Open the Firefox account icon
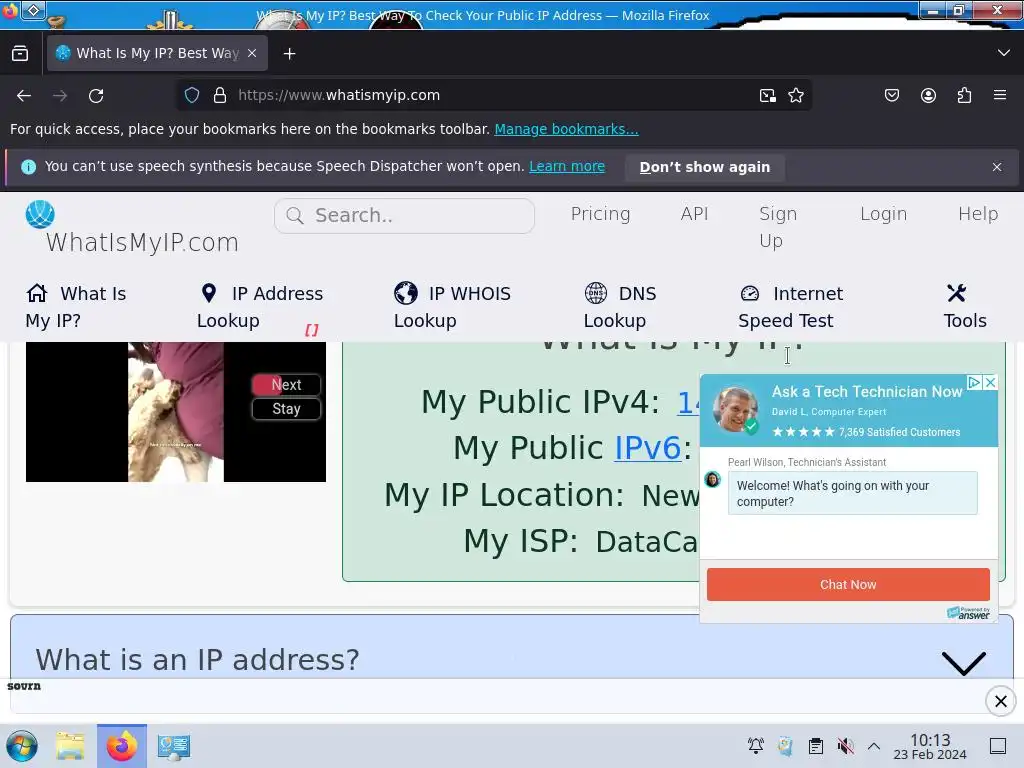Viewport: 1024px width, 768px height. pyautogui.click(x=928, y=95)
